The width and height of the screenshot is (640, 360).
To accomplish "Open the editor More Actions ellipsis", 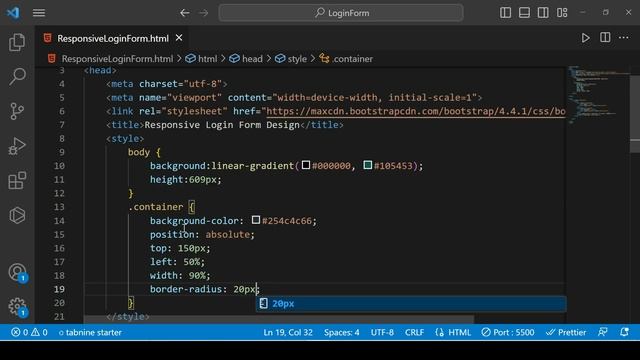I will click(x=624, y=38).
